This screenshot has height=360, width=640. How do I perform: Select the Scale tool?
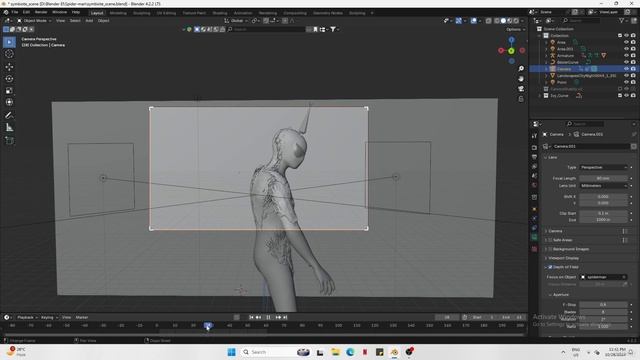[x=9, y=91]
